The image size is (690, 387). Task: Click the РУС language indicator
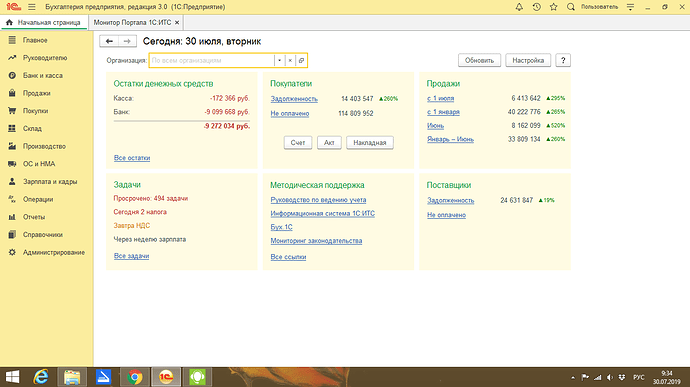(x=639, y=377)
